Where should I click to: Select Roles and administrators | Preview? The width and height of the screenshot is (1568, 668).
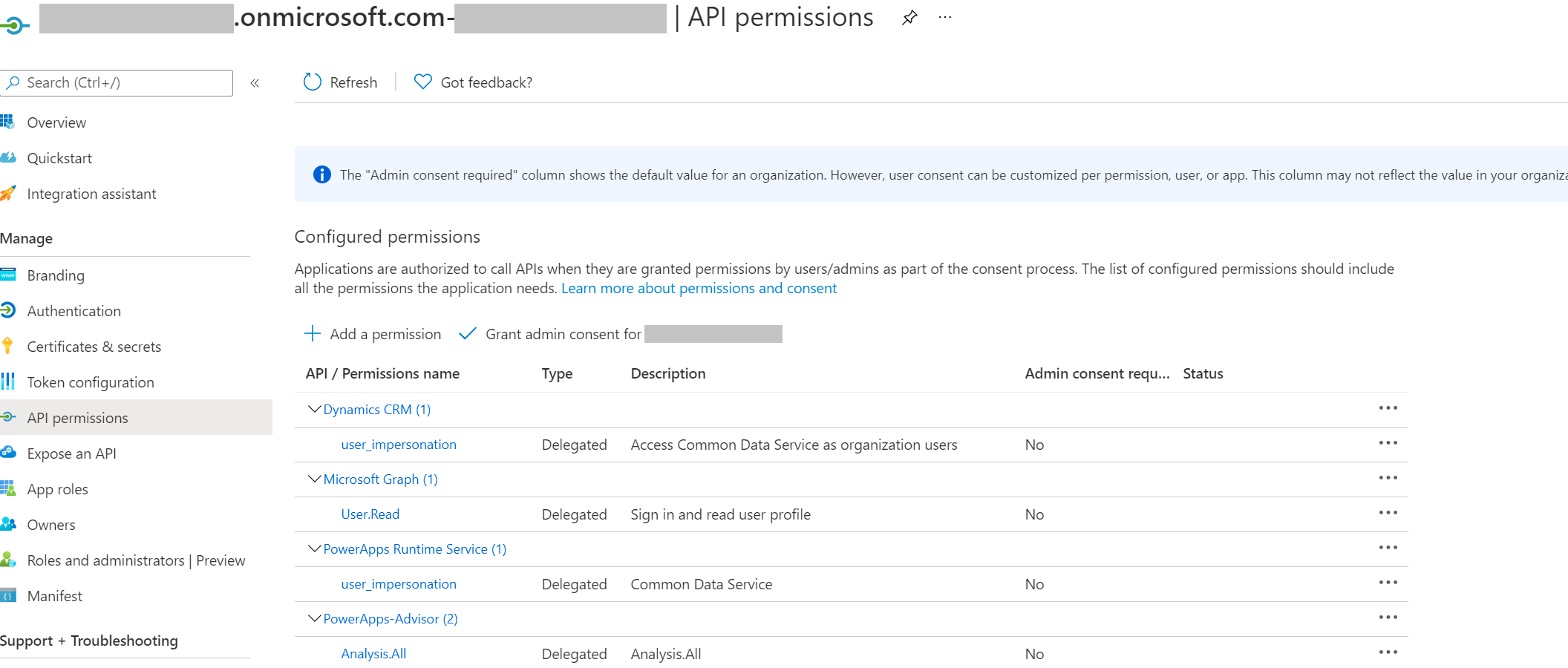pos(136,560)
